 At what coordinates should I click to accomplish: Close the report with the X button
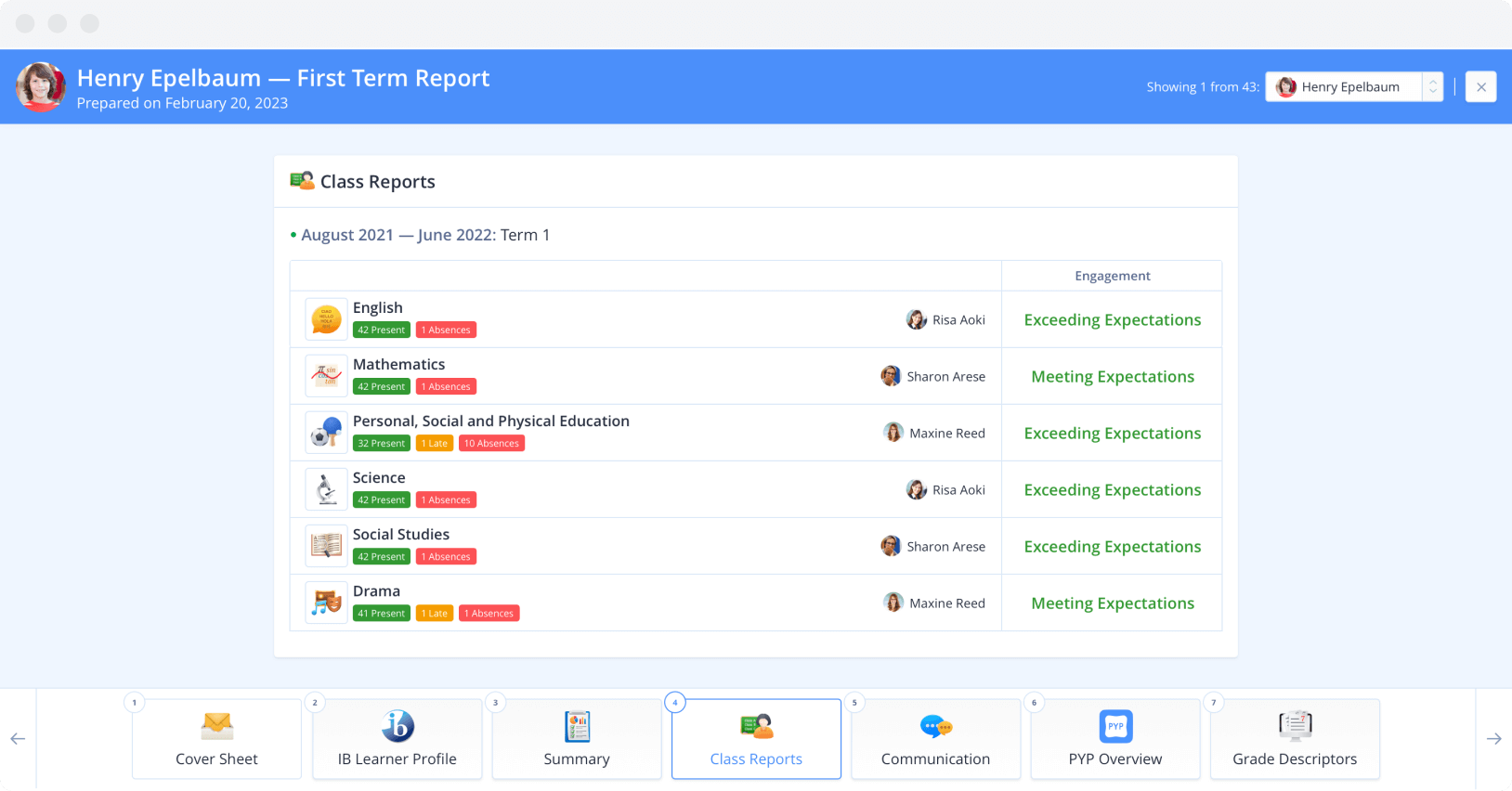(x=1480, y=86)
